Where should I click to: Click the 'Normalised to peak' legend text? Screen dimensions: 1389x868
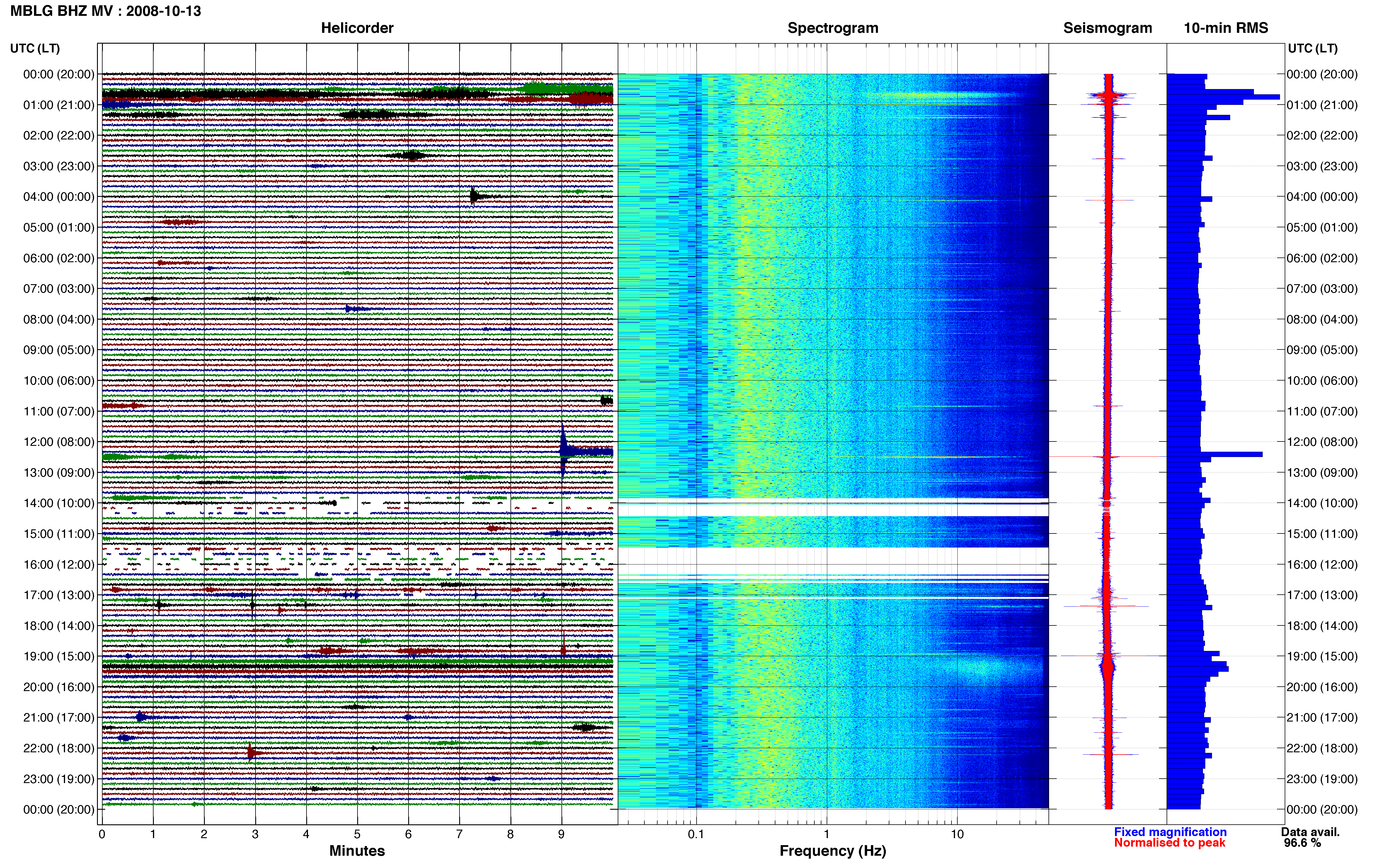[x=1170, y=843]
